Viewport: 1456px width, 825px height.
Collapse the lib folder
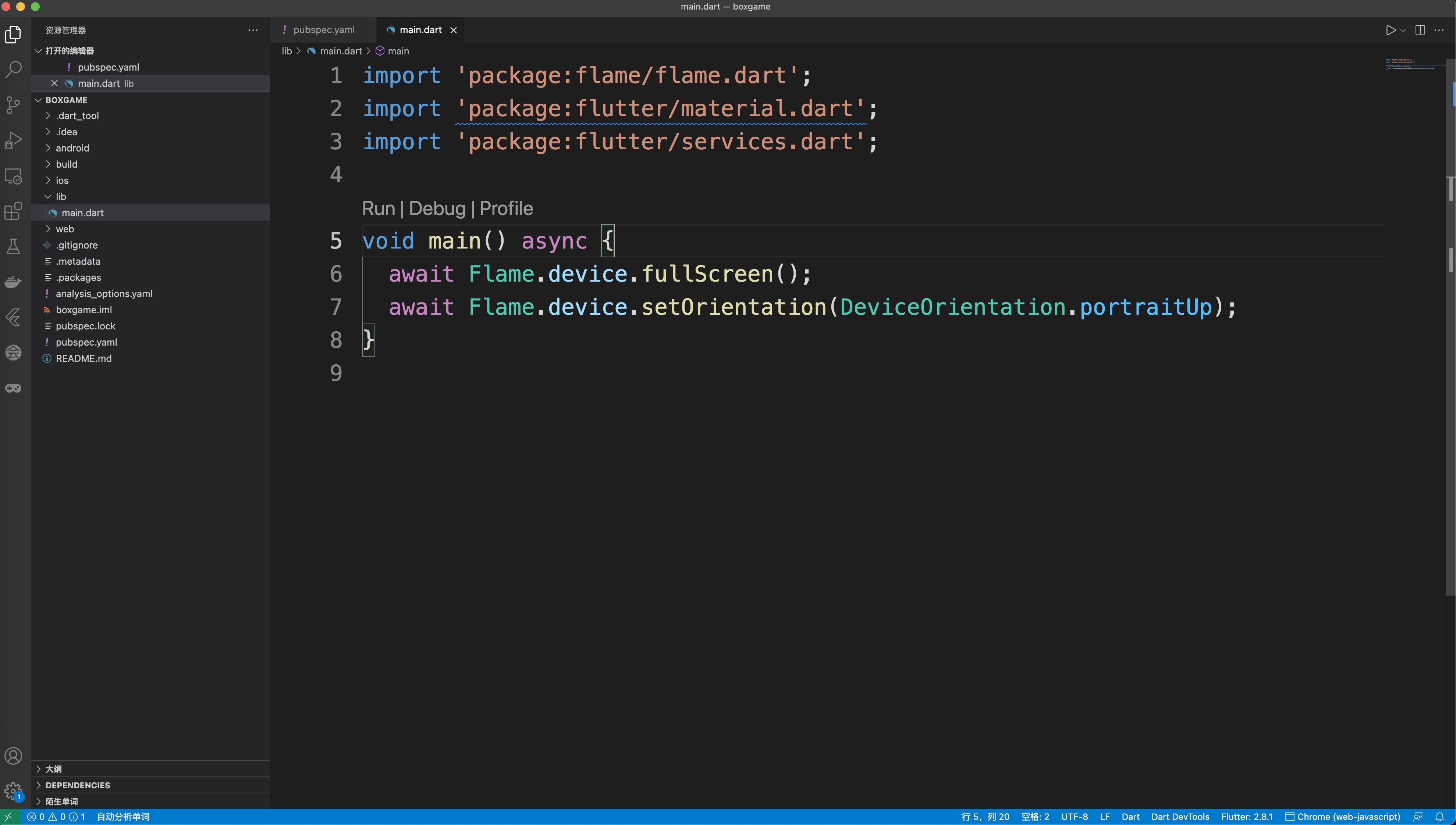pos(61,197)
